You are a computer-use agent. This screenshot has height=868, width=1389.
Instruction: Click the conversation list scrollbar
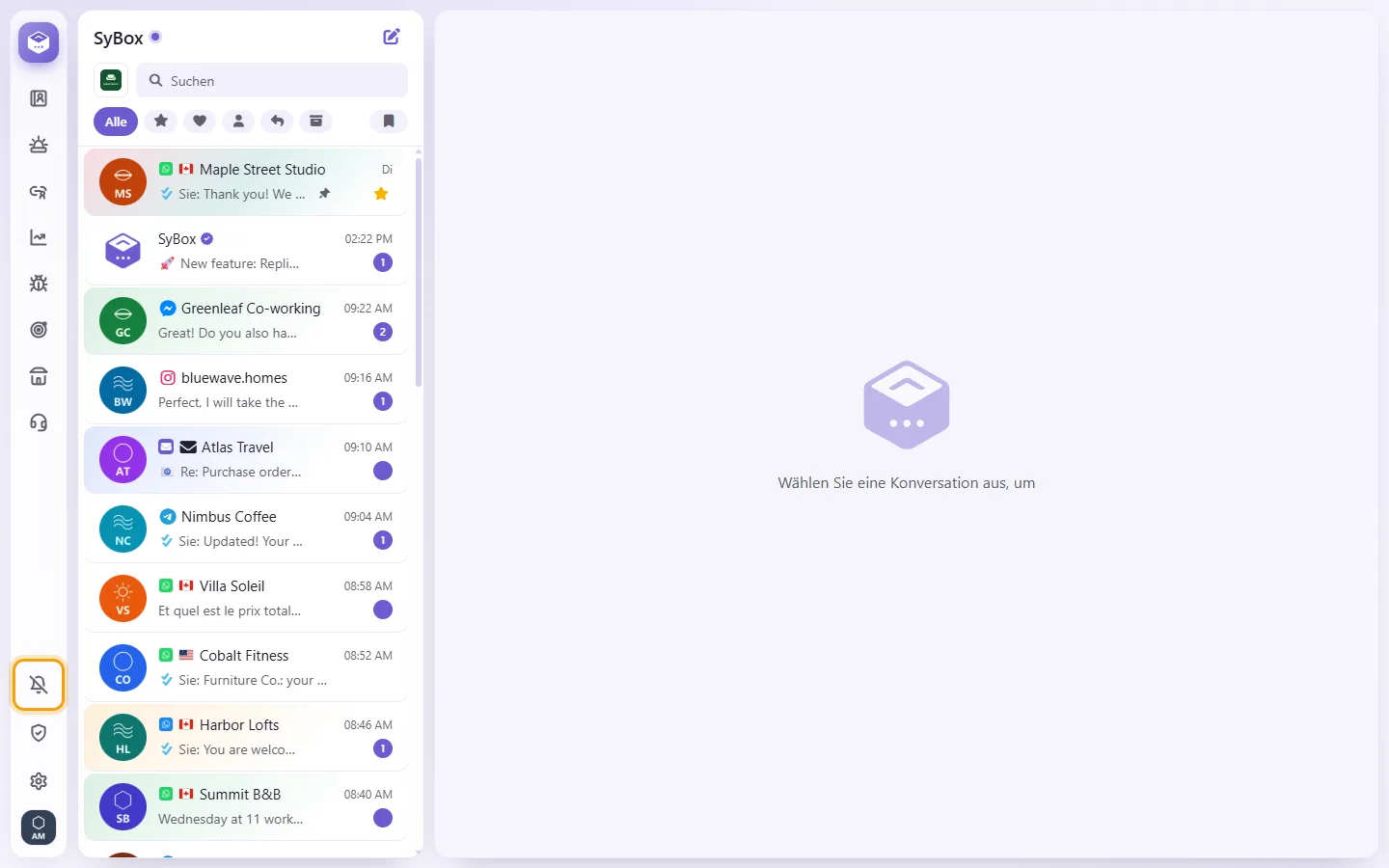click(x=419, y=272)
